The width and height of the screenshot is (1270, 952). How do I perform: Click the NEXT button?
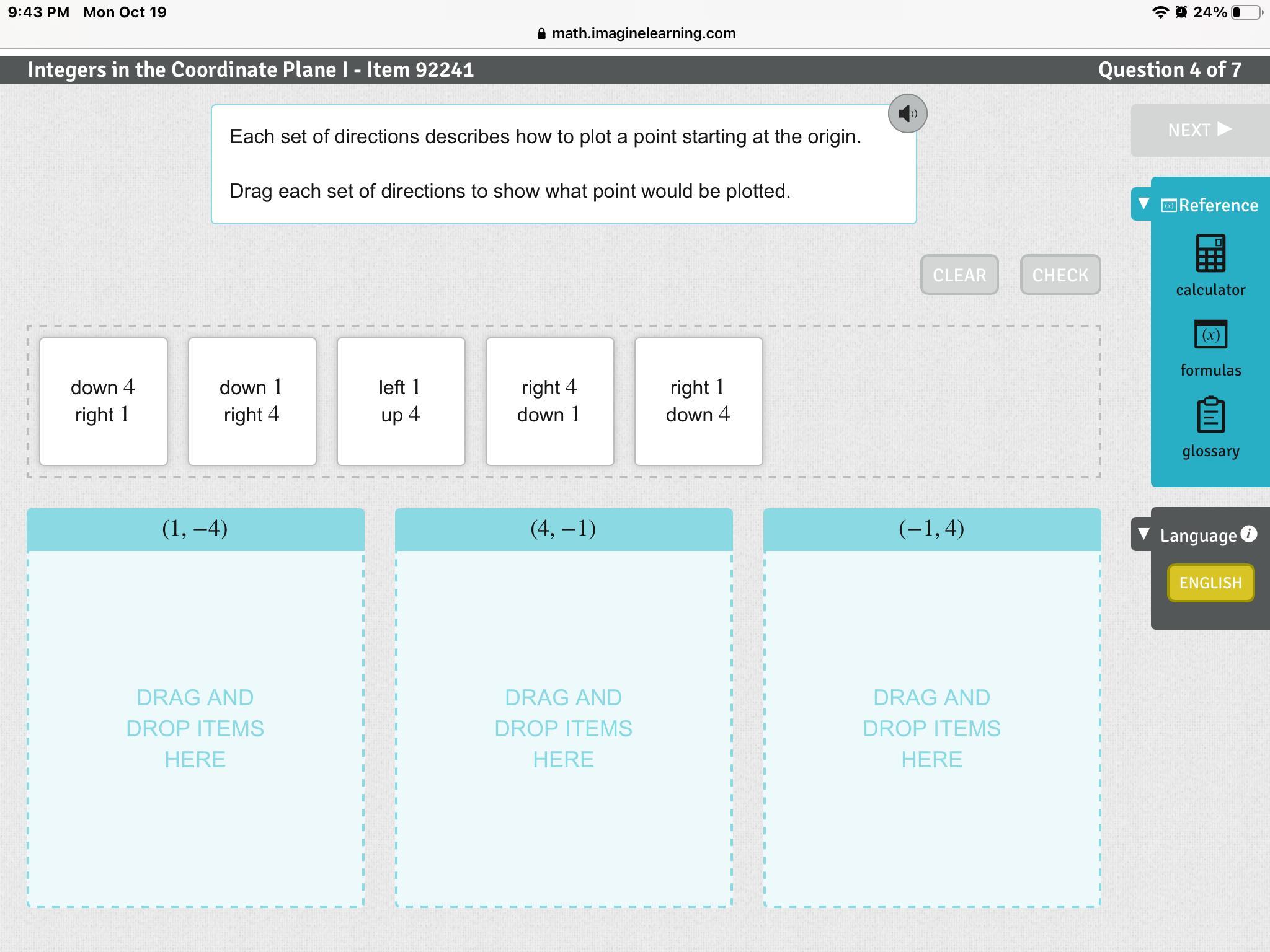(x=1199, y=130)
